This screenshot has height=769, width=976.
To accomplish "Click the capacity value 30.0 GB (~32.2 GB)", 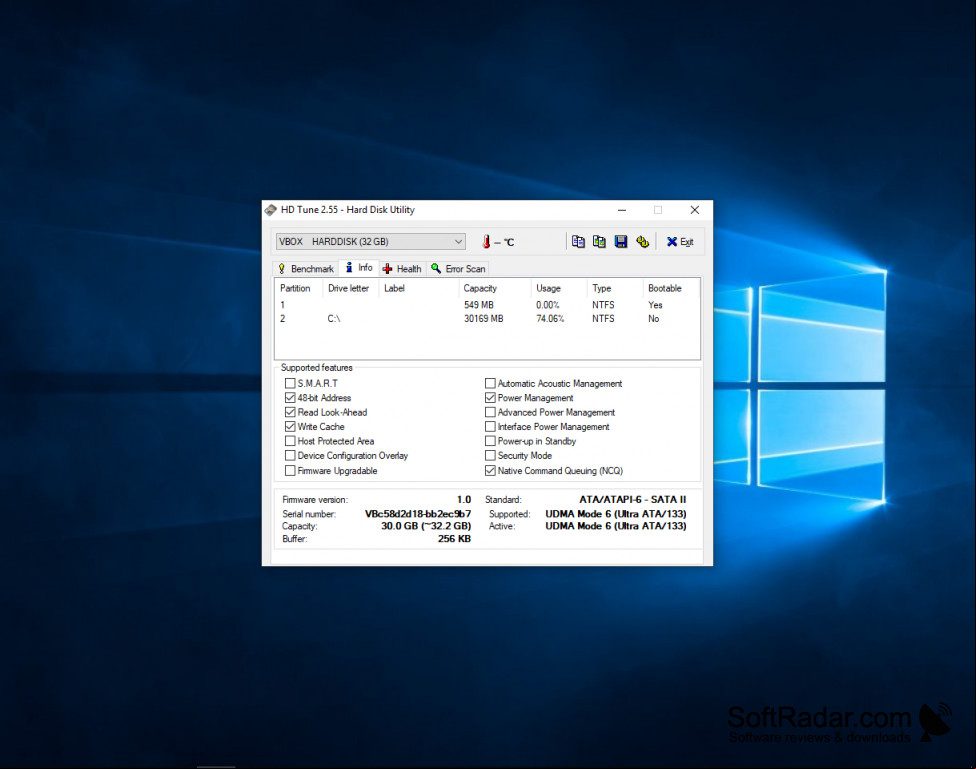I will point(426,526).
